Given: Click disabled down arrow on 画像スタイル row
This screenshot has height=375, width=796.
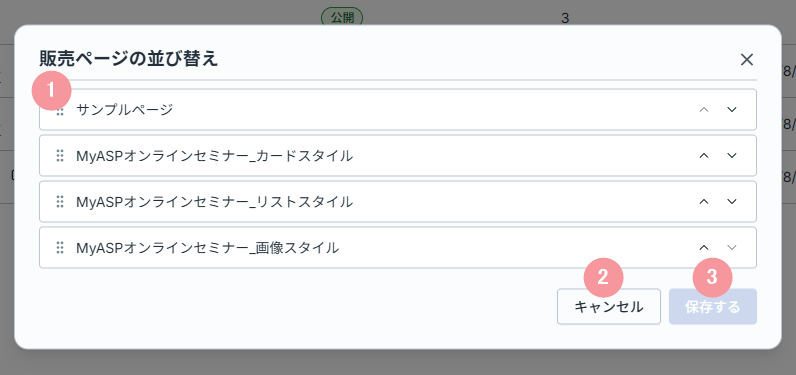Looking at the screenshot, I should (732, 248).
